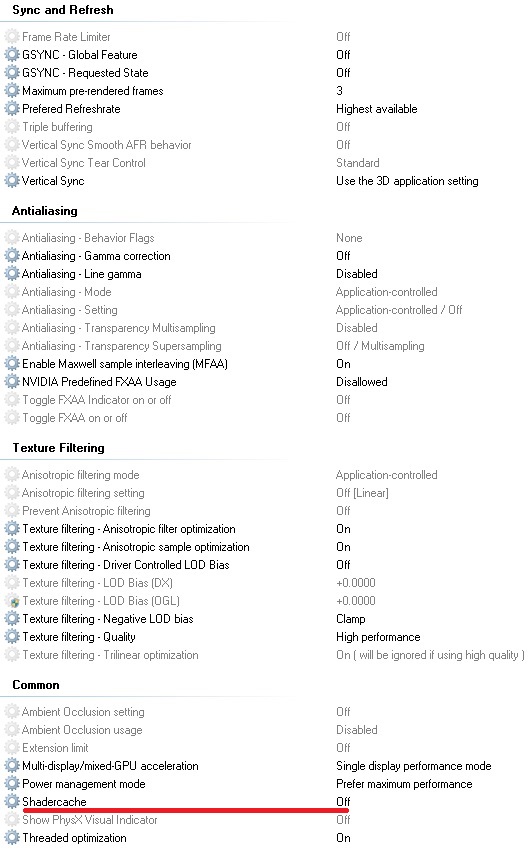Click the 'Clamp' Negative LOD bias value
The width and height of the screenshot is (529, 855).
tap(351, 619)
